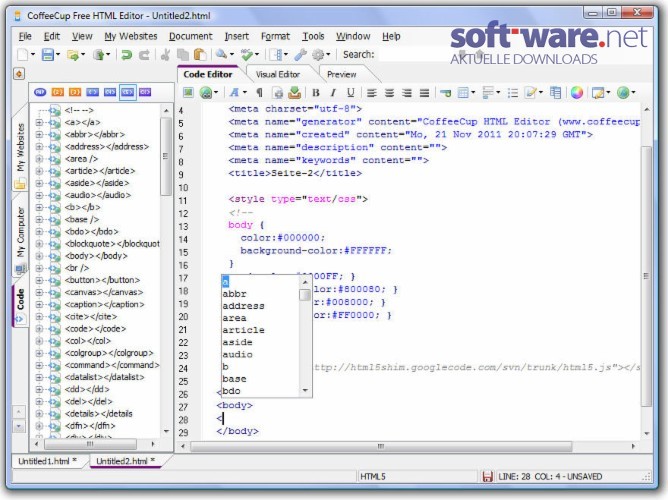Expand the <canvas> tag tree node

click(x=39, y=292)
